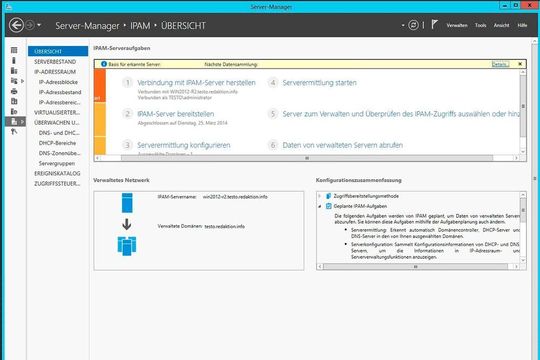This screenshot has height=360, width=540.
Task: Select the sidebar icon directly above highlighted IPAM
Action: pos(14,111)
